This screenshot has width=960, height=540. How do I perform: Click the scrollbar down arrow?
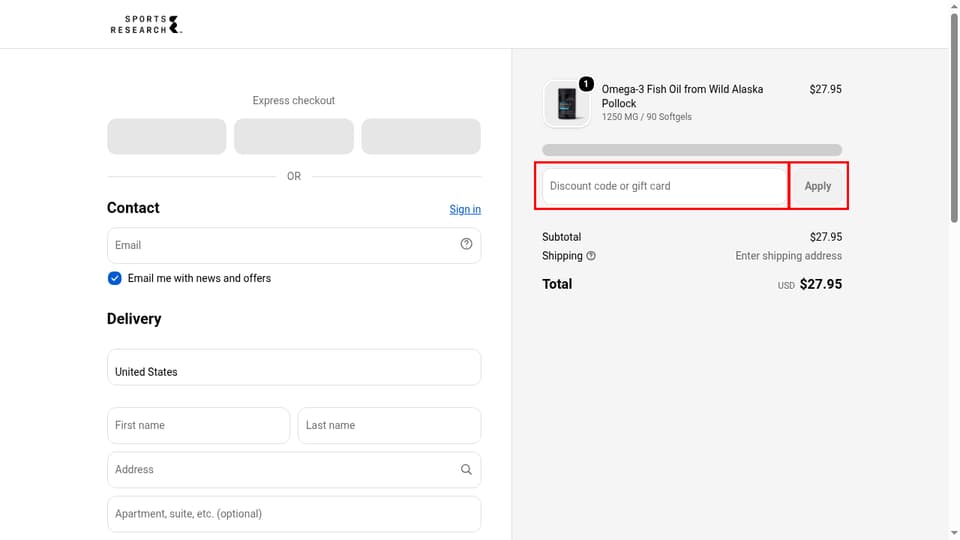(954, 533)
